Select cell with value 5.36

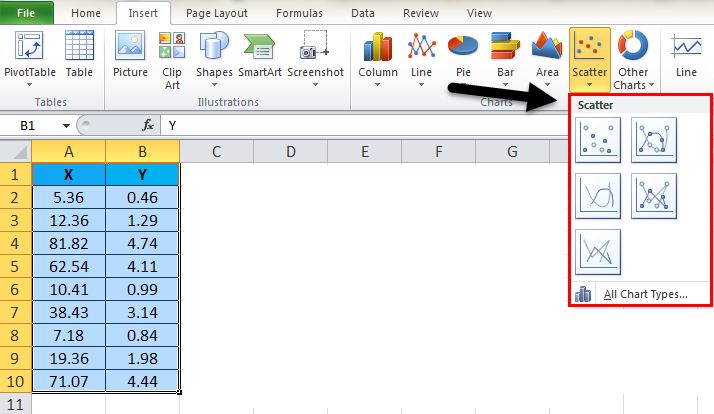(x=68, y=198)
